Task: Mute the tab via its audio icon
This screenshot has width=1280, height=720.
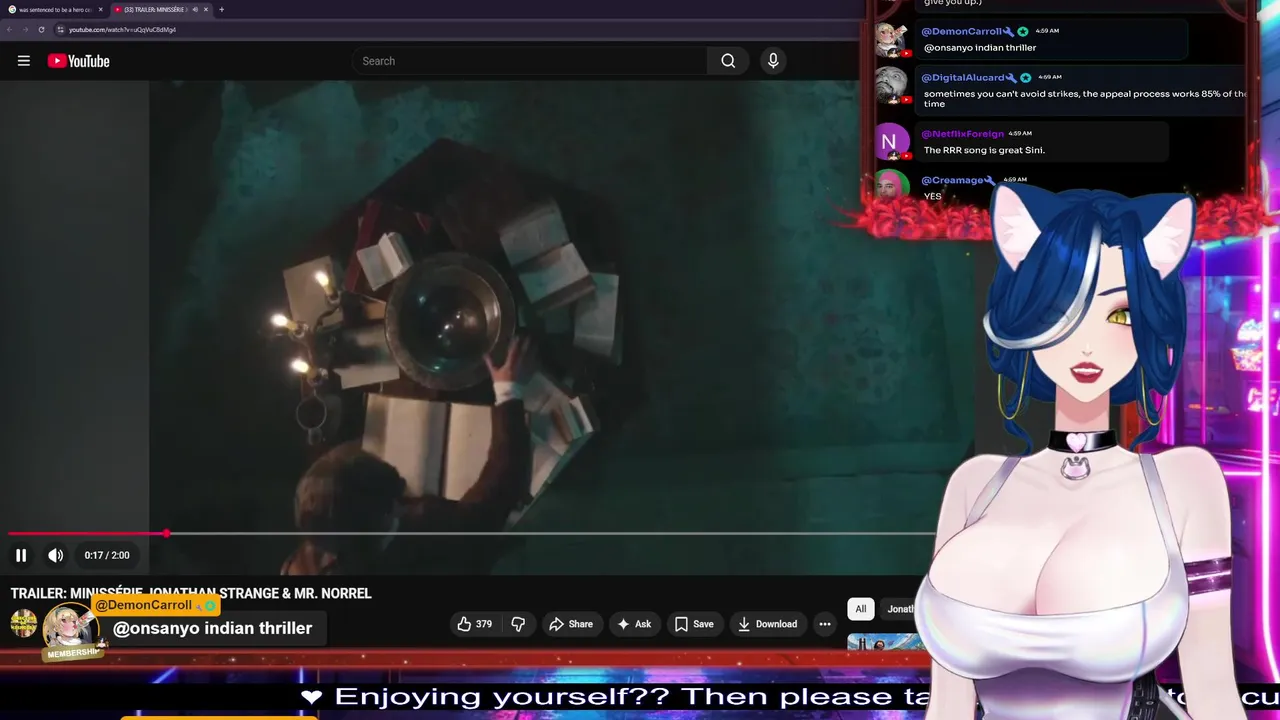Action: (x=195, y=9)
